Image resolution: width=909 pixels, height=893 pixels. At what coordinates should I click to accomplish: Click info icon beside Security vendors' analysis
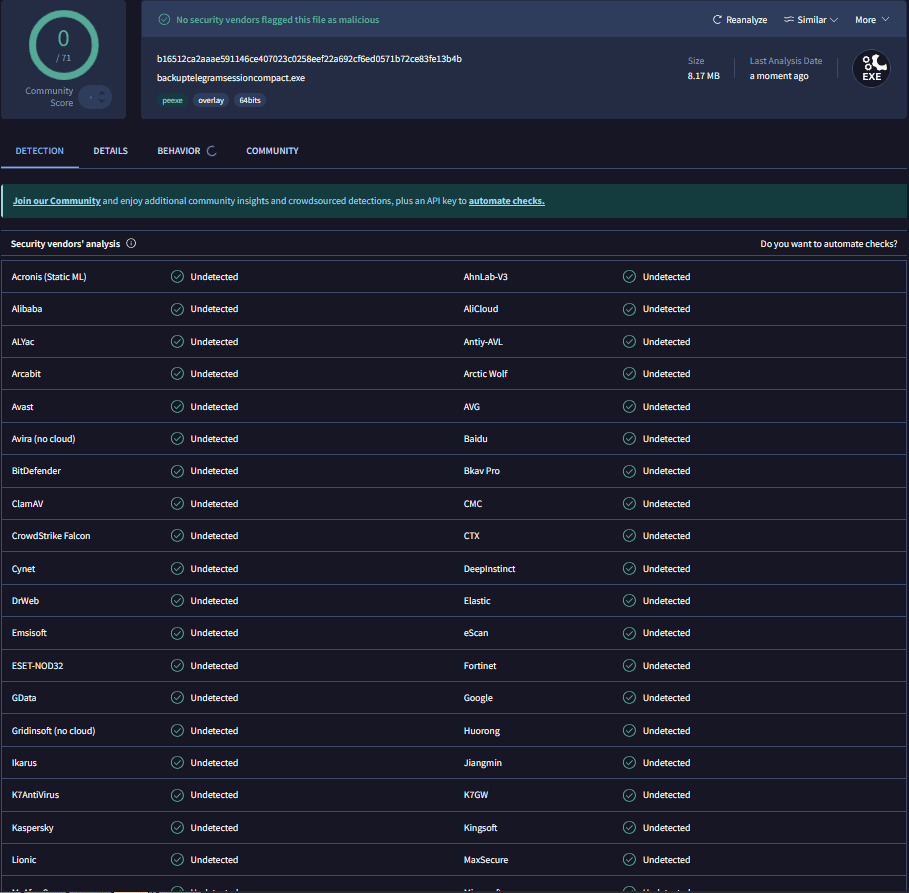[131, 244]
